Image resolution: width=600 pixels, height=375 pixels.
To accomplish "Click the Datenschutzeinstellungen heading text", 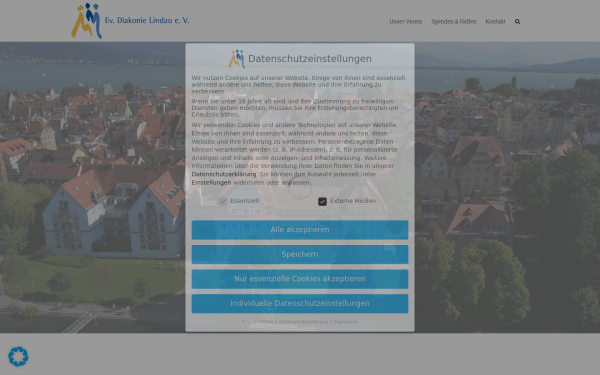I will (x=310, y=59).
